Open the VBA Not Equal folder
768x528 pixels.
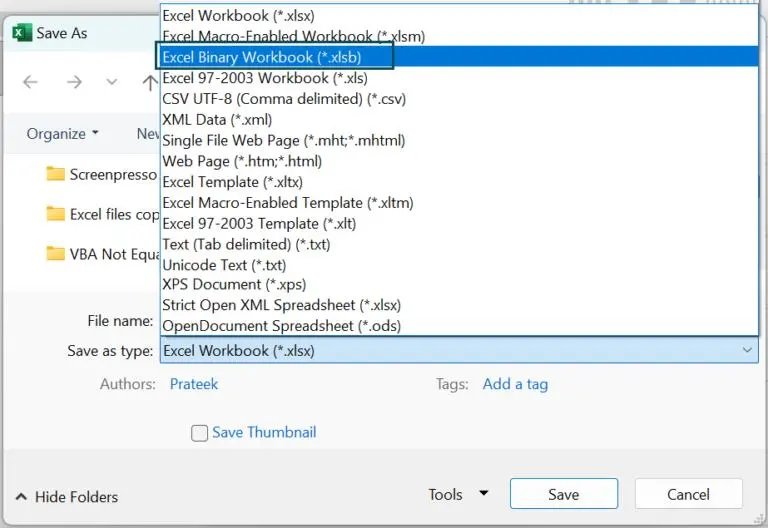(102, 254)
